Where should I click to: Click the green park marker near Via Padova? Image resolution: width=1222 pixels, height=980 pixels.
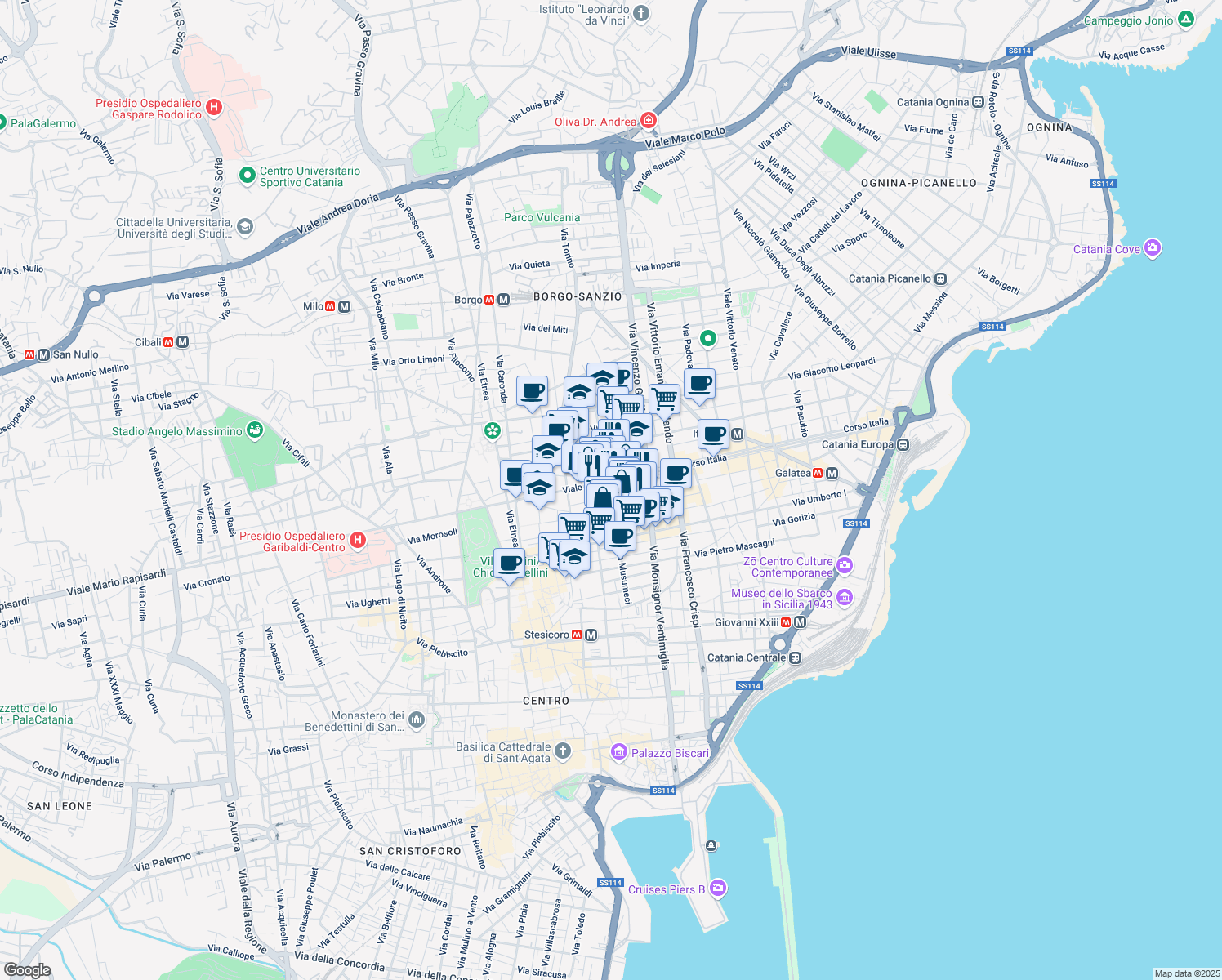[x=708, y=337]
